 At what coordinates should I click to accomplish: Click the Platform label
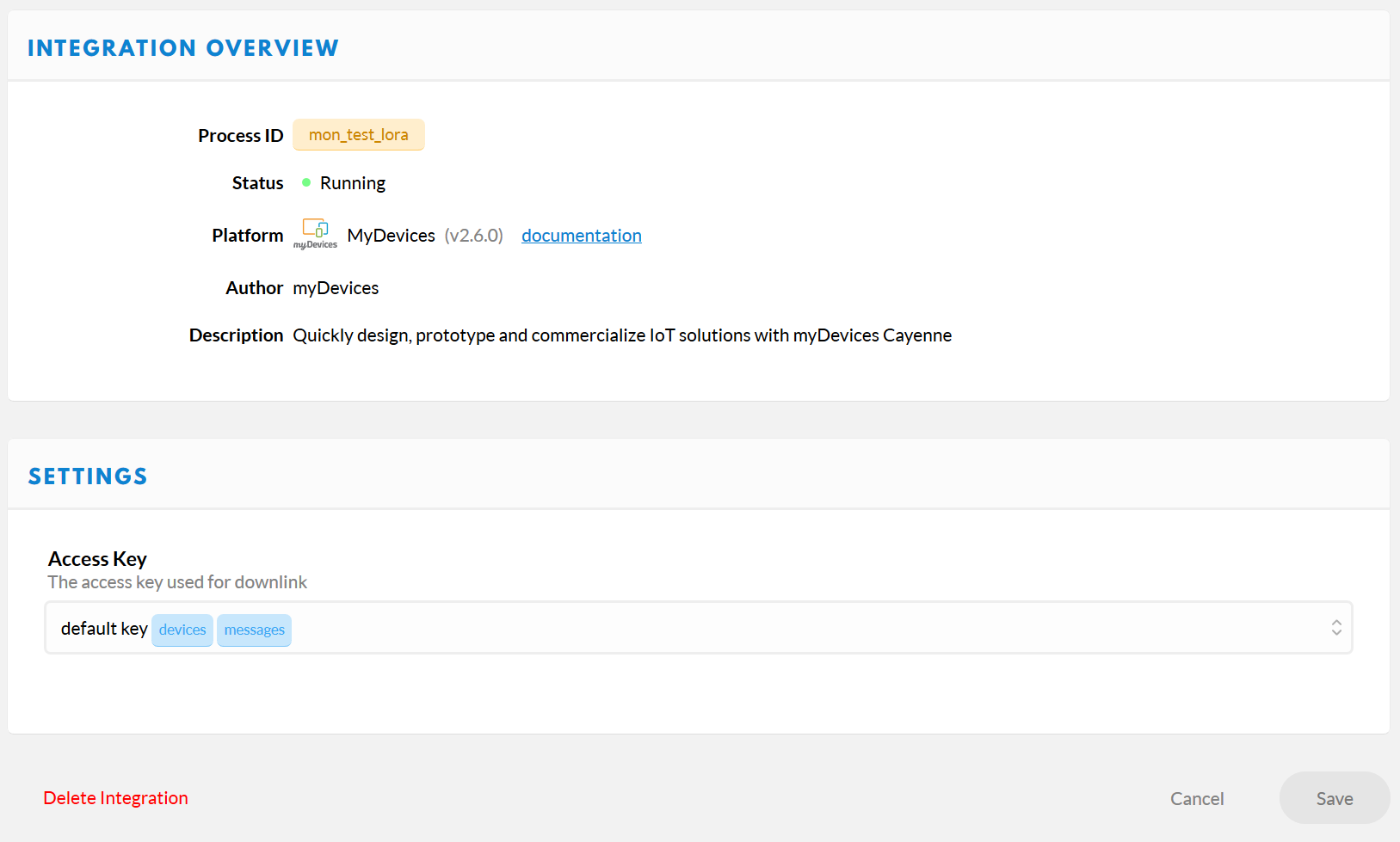pos(248,236)
